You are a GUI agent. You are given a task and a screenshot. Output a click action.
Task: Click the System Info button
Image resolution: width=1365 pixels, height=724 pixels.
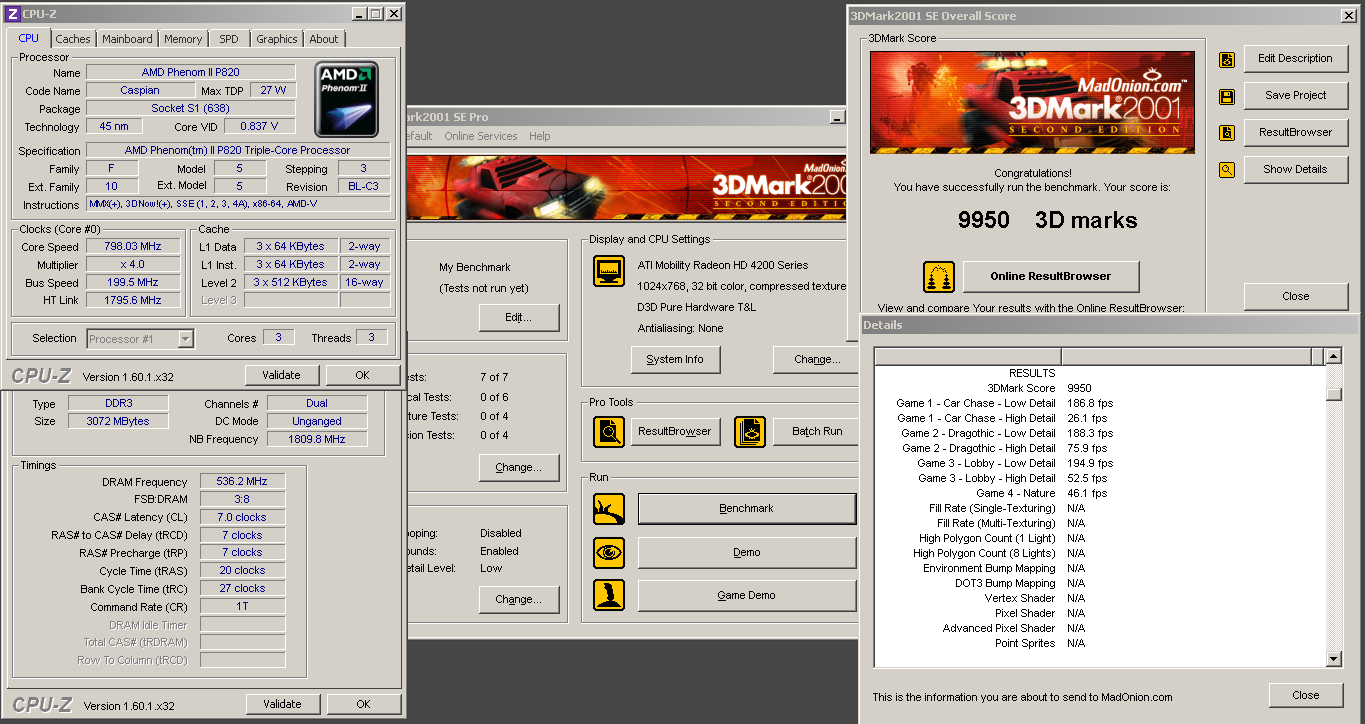[675, 359]
